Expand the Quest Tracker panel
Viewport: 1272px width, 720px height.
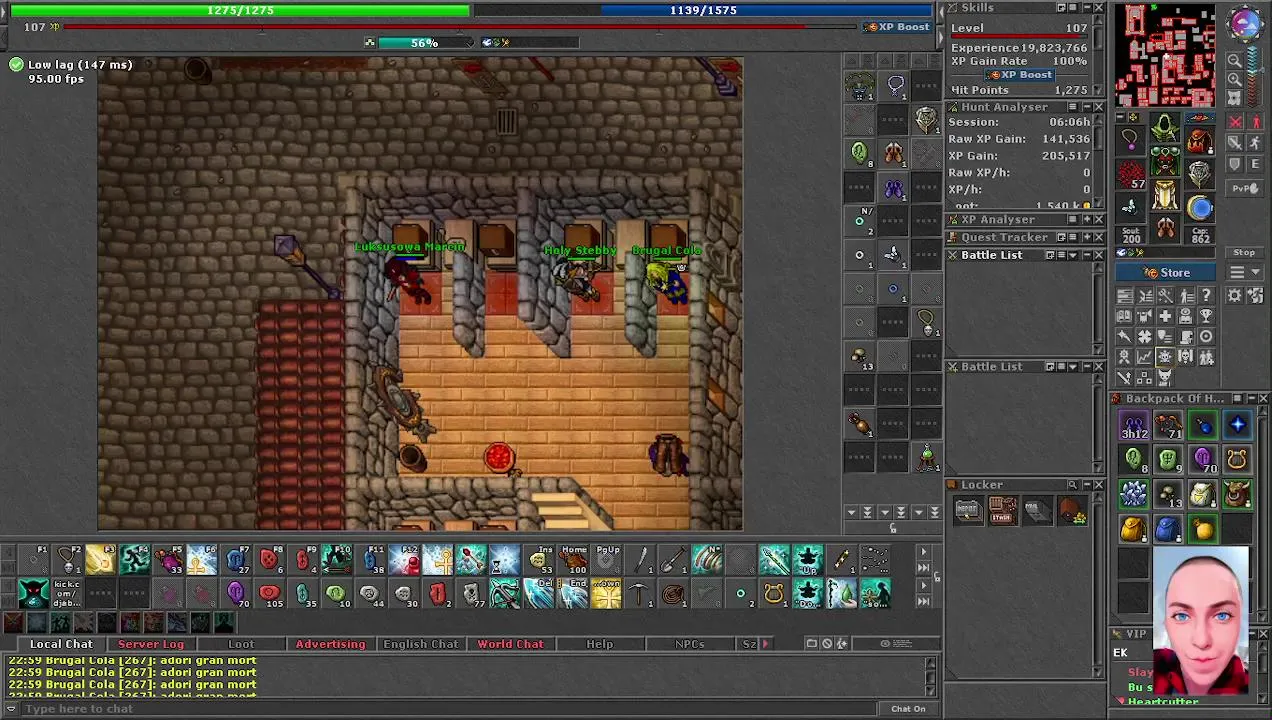(x=1087, y=237)
